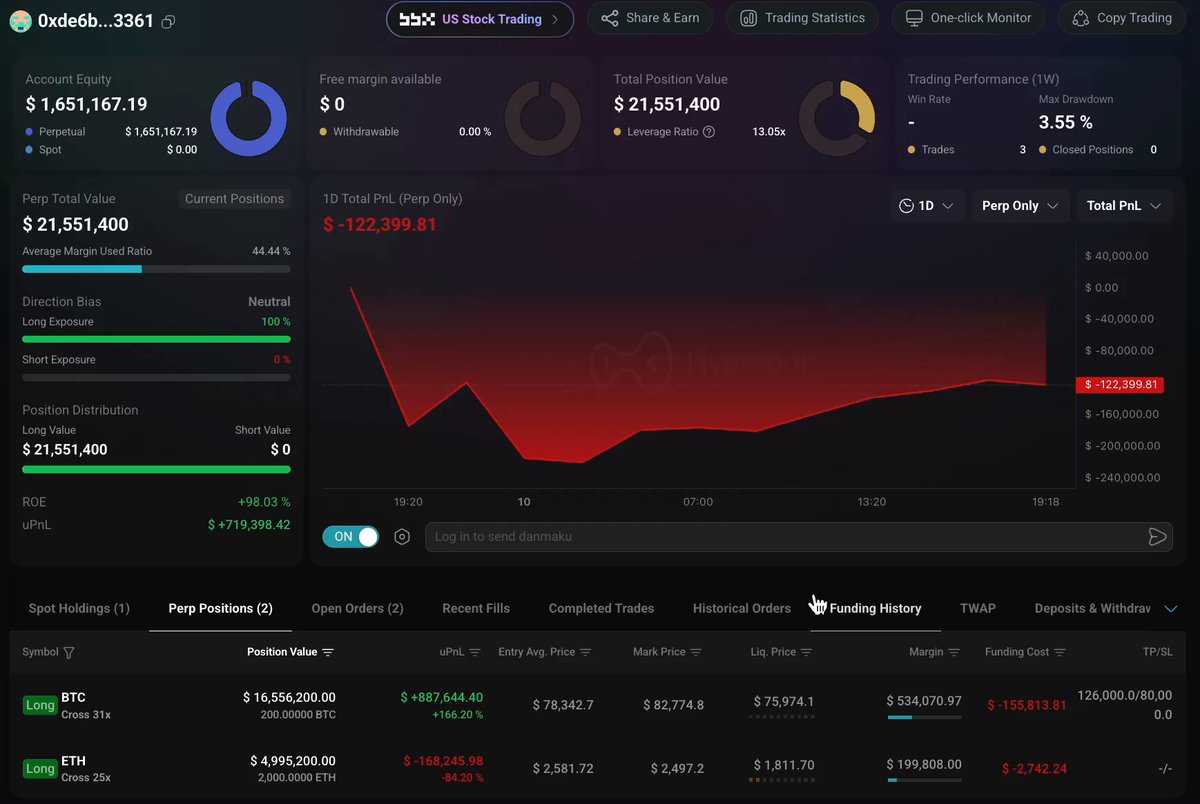
Task: Click ETH mark price $2,497.2
Action: coord(677,768)
